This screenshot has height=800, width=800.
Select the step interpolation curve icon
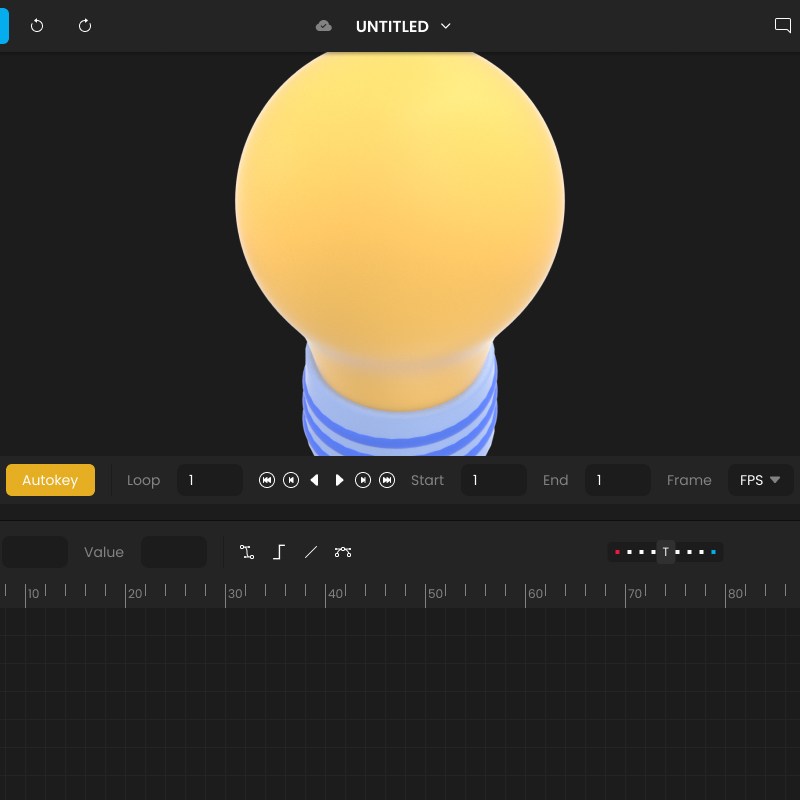(279, 552)
